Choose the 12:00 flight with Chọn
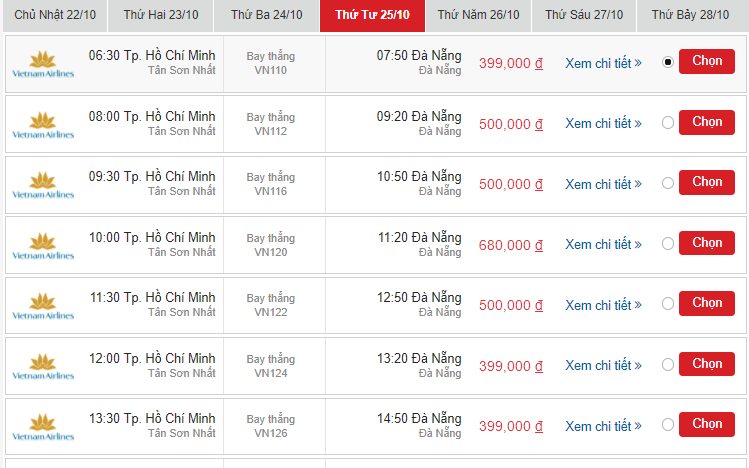749x468 pixels. [x=707, y=364]
